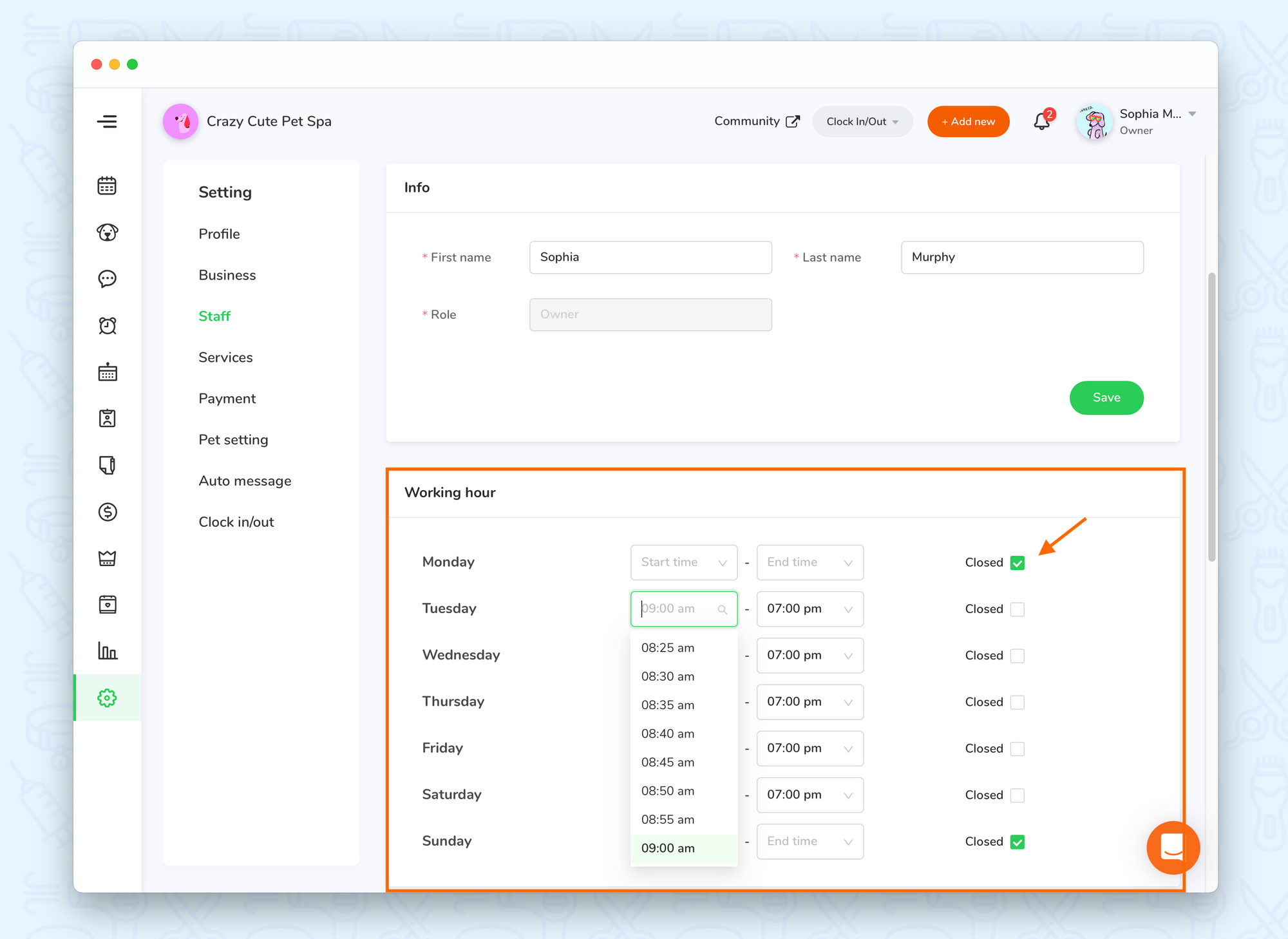Go to Auto message settings

[245, 481]
